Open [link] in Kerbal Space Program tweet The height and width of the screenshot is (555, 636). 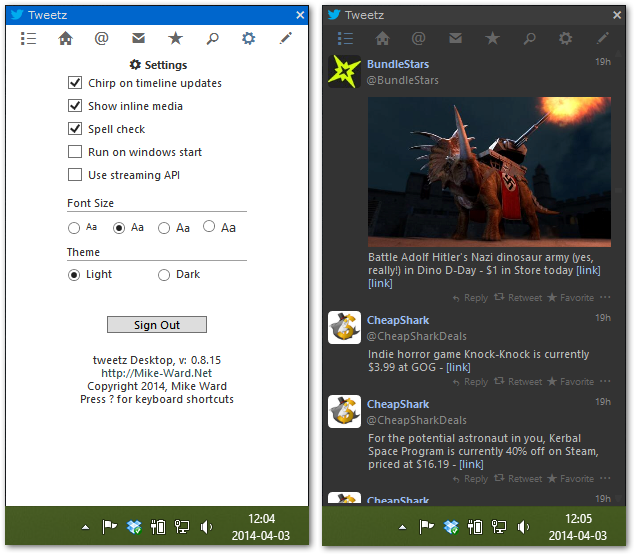click(x=471, y=464)
